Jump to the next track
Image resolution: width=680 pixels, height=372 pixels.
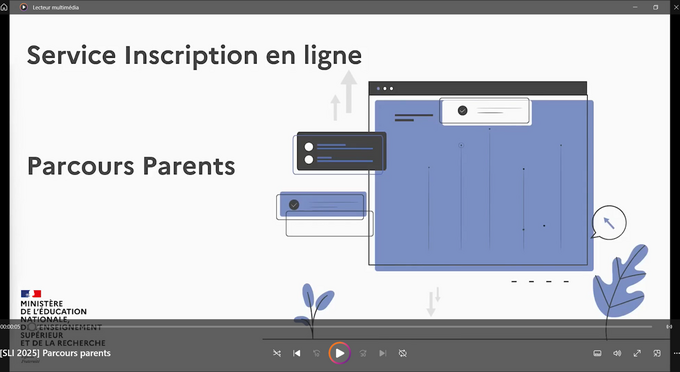coord(382,353)
